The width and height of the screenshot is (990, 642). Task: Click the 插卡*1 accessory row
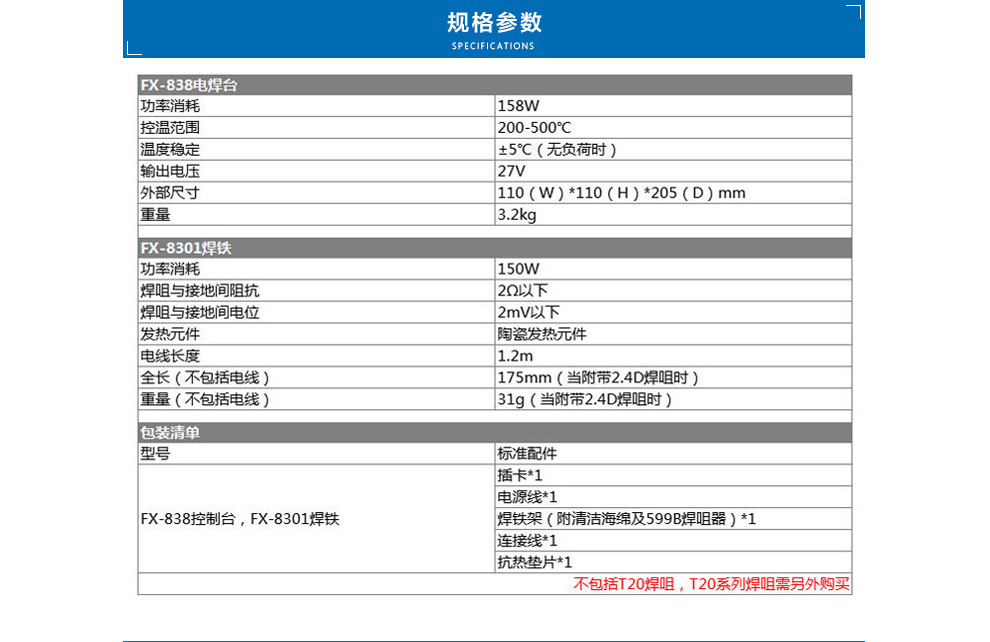point(673,475)
